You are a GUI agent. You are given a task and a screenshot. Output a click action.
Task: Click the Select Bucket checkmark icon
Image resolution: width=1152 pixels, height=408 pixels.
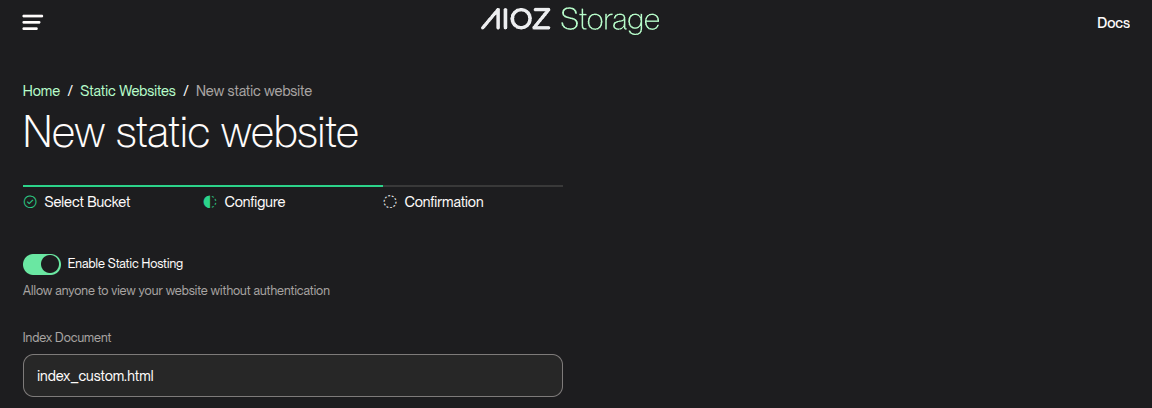(x=30, y=202)
